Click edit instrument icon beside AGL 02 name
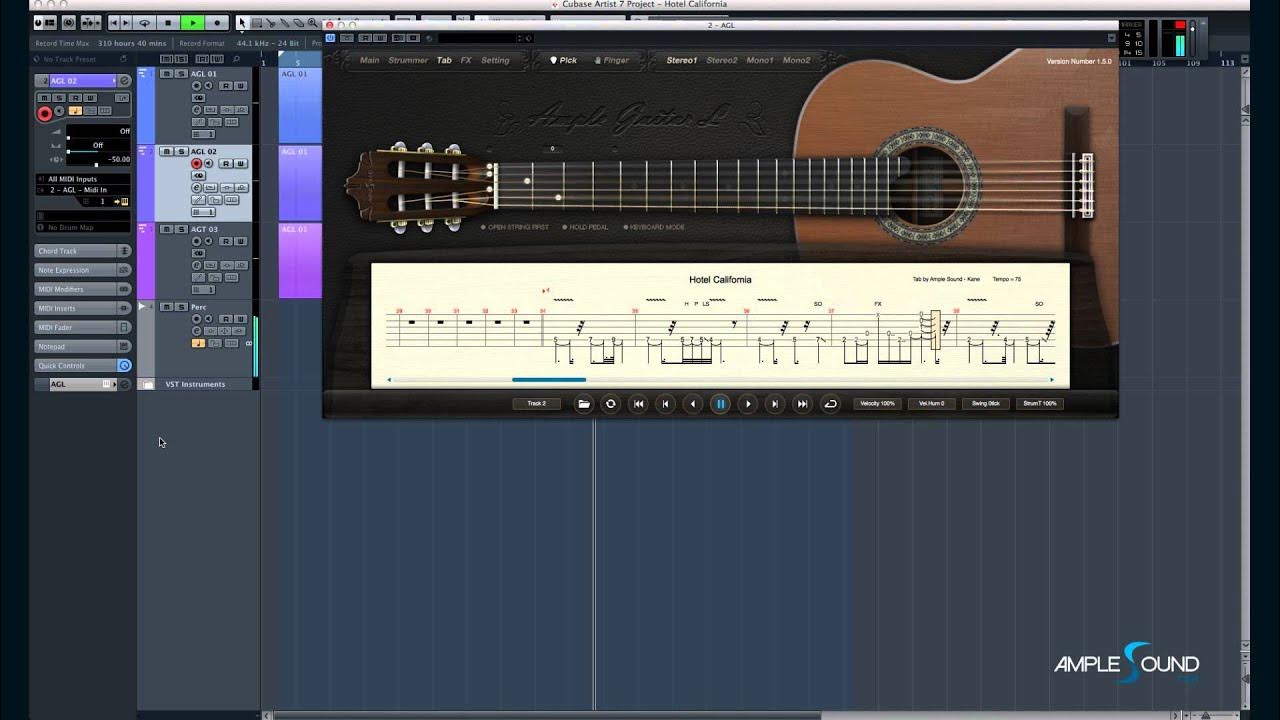This screenshot has height=720, width=1280. (x=125, y=81)
